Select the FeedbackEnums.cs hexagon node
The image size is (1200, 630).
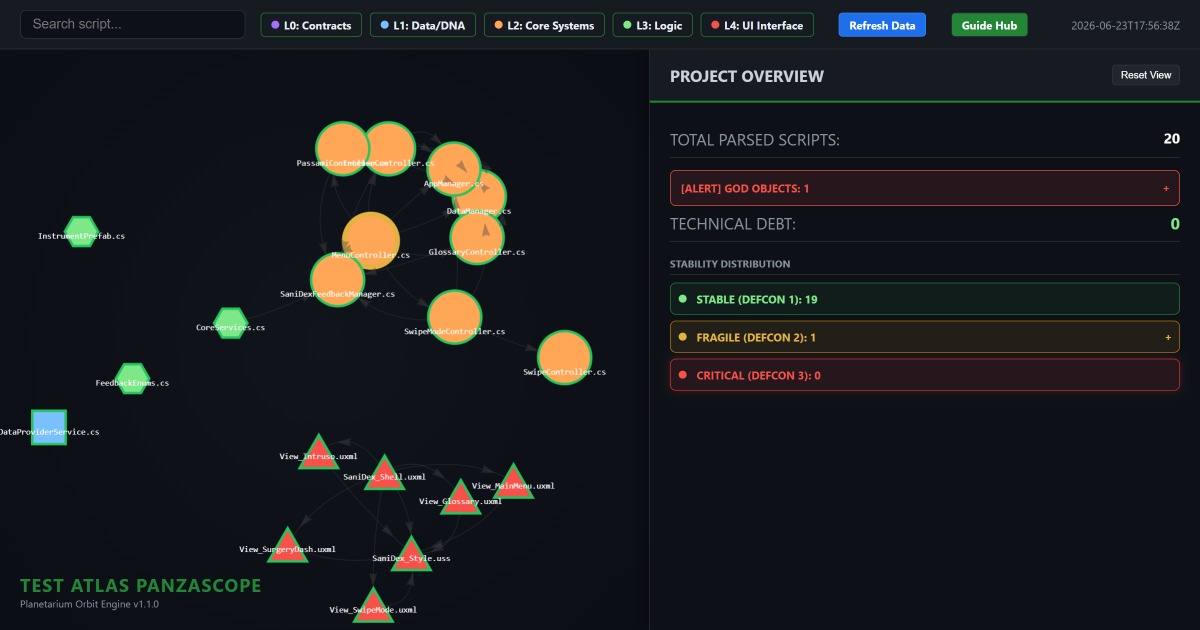coord(132,378)
